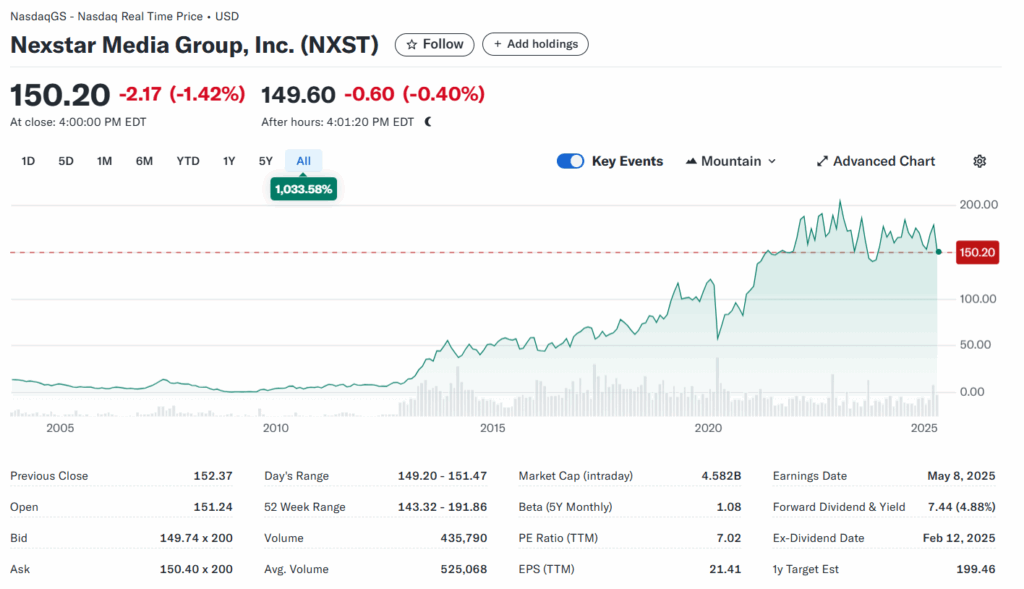Viewport: 1024px width, 589px height.
Task: Click the moon icon next to after-hours time
Action: (426, 120)
